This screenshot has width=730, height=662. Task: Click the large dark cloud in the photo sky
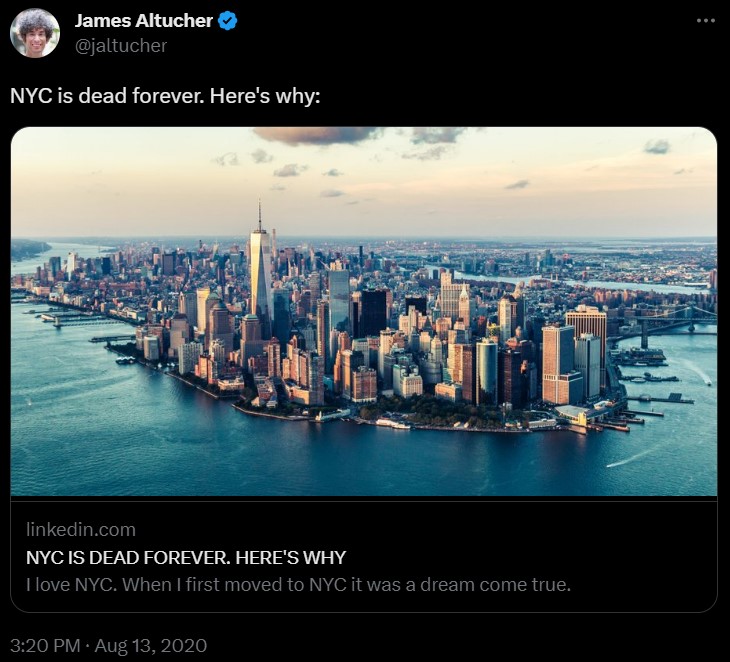click(x=318, y=135)
